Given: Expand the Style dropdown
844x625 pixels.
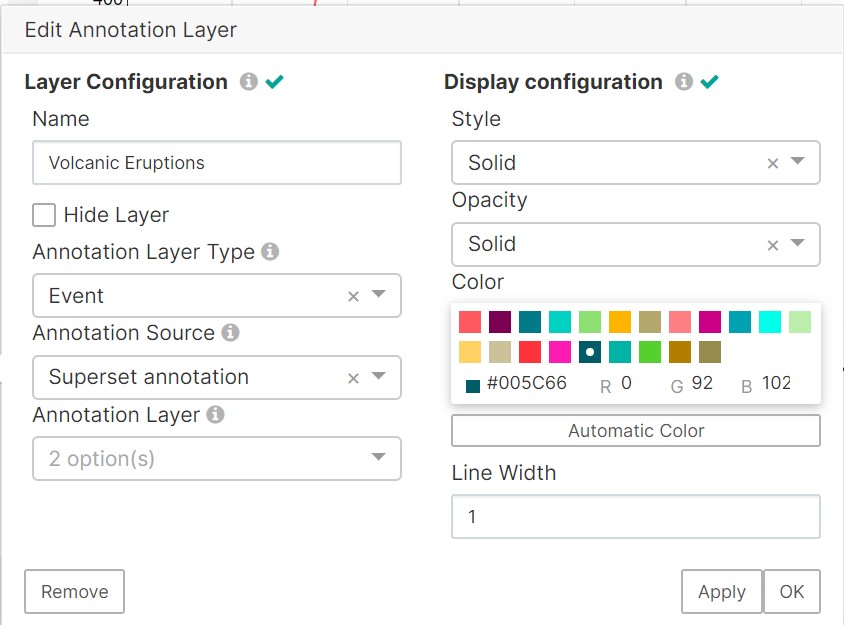Looking at the screenshot, I should pos(798,162).
